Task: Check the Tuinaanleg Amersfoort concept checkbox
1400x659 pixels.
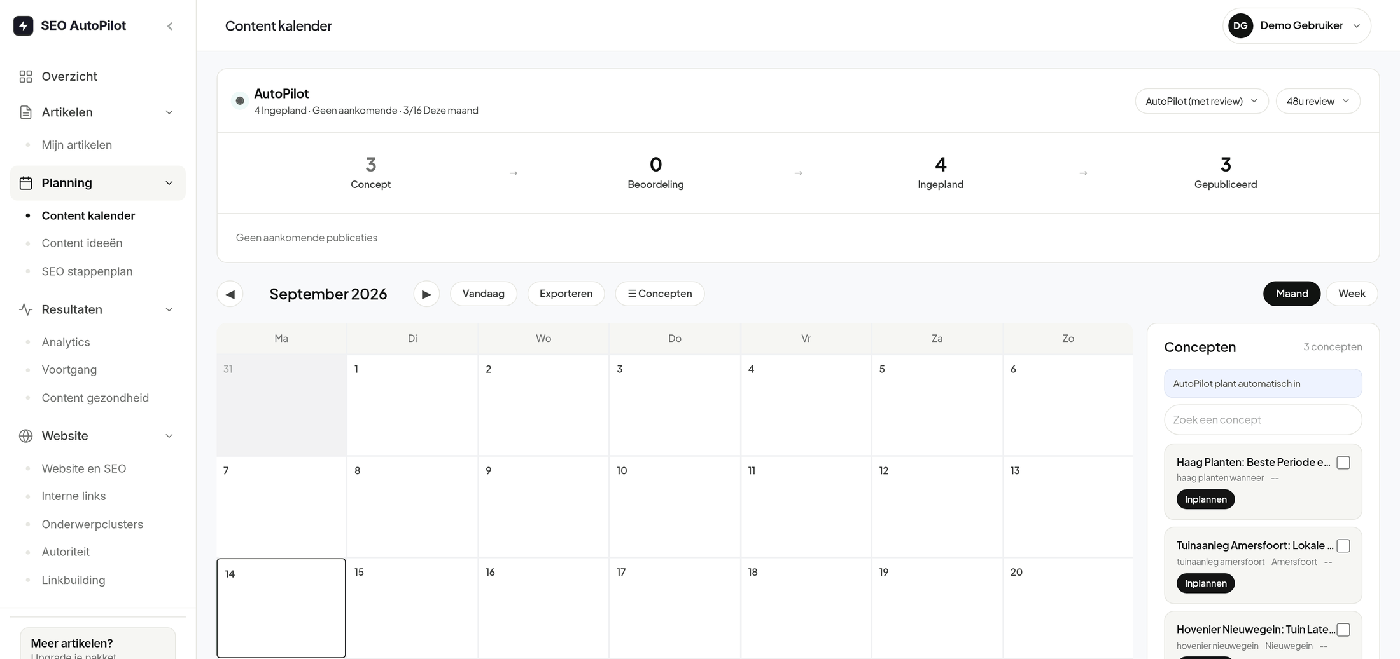Action: pos(1343,546)
